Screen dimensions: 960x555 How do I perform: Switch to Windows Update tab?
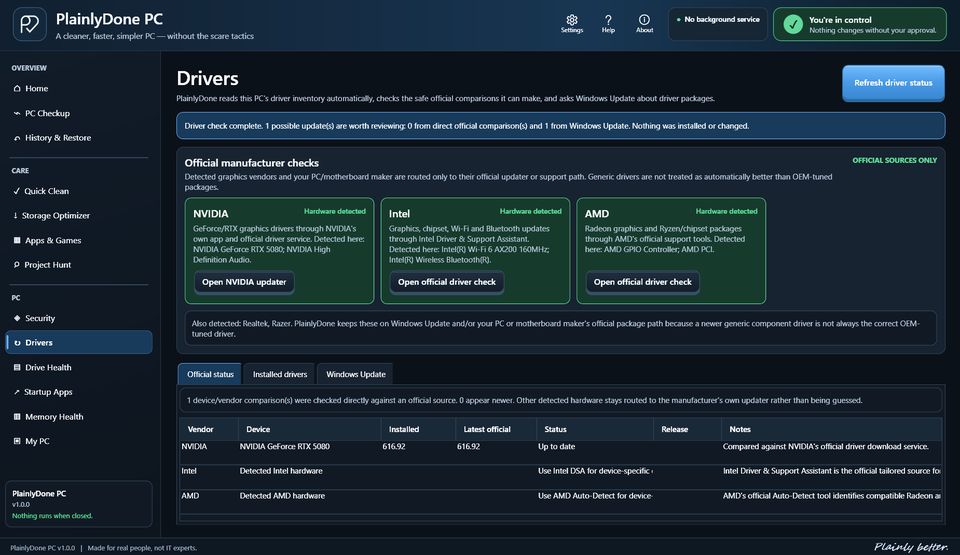[x=356, y=374]
